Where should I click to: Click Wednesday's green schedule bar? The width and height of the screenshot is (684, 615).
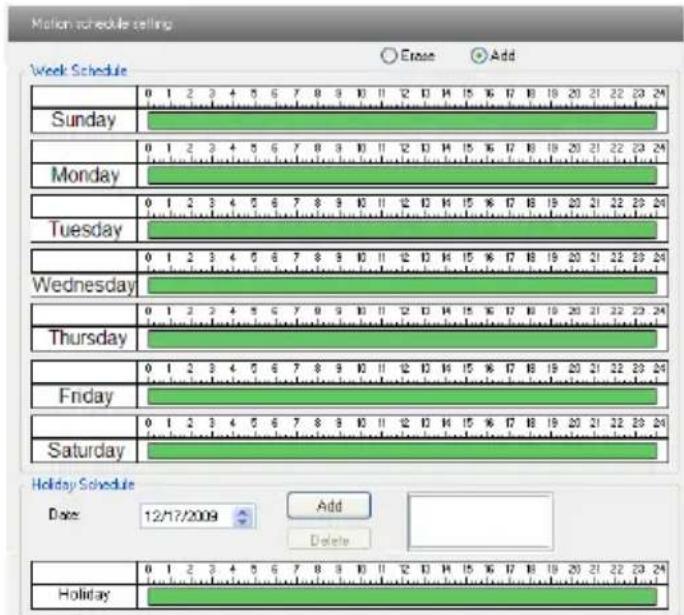[402, 285]
